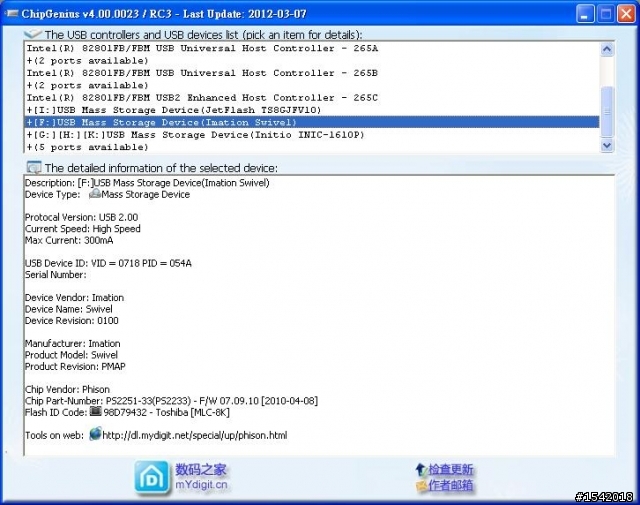Image resolution: width=640 pixels, height=505 pixels.
Task: Click the Serial Number line
Action: click(x=56, y=275)
